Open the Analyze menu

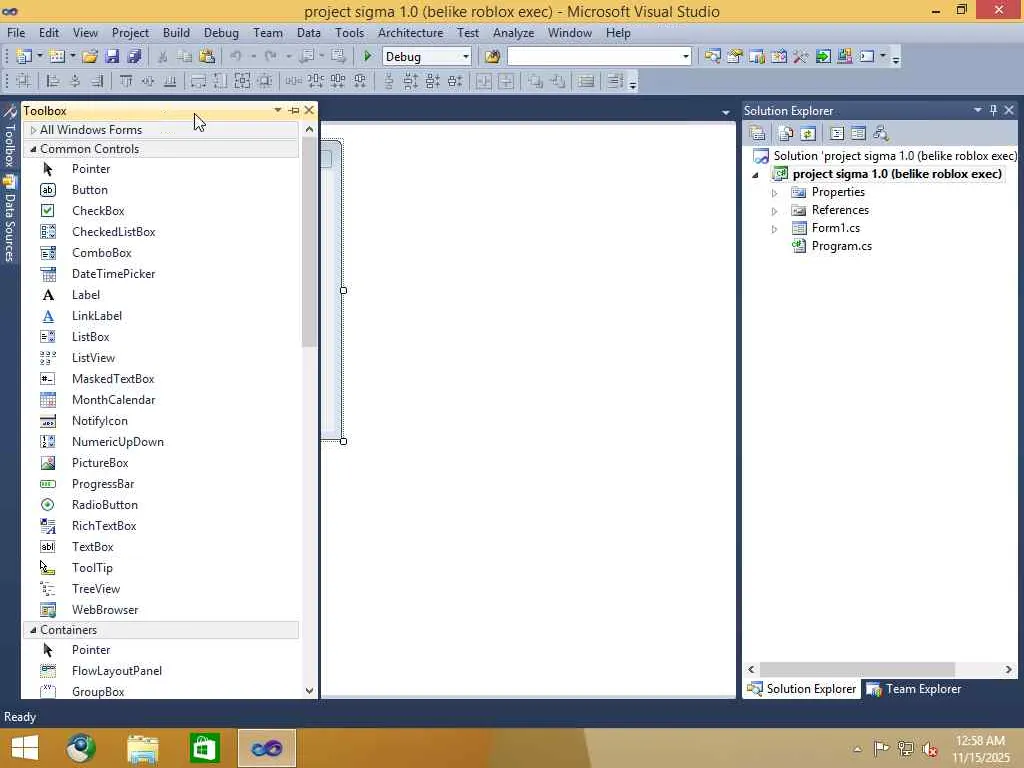pyautogui.click(x=513, y=33)
